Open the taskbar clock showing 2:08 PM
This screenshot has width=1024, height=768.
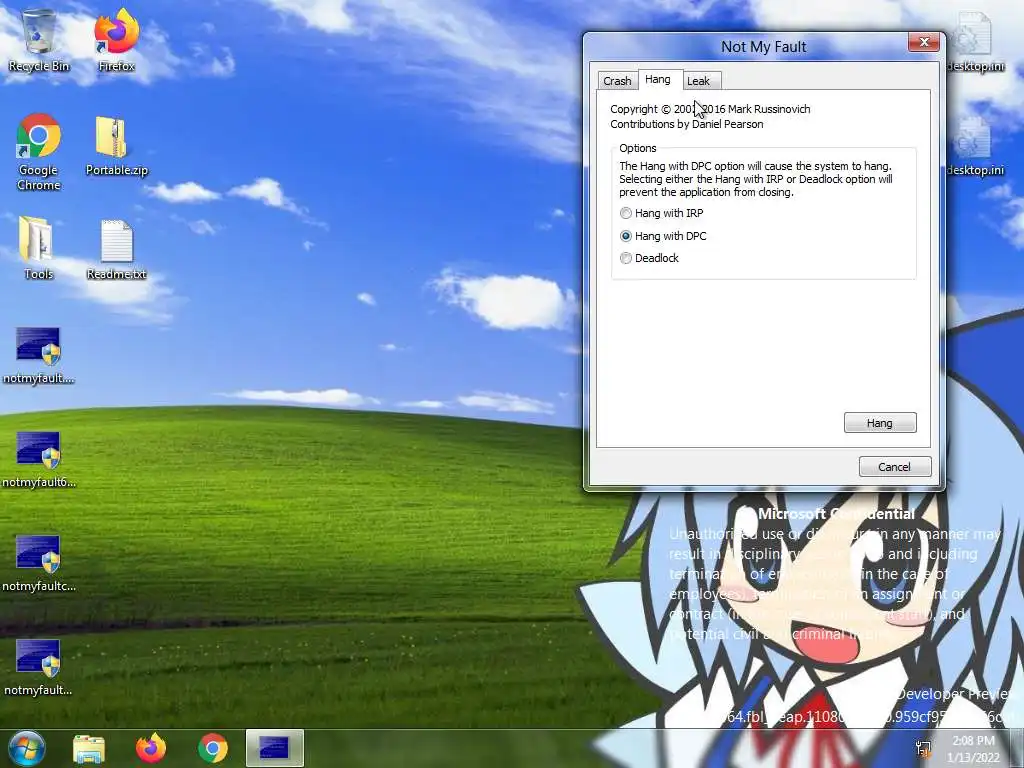point(973,749)
